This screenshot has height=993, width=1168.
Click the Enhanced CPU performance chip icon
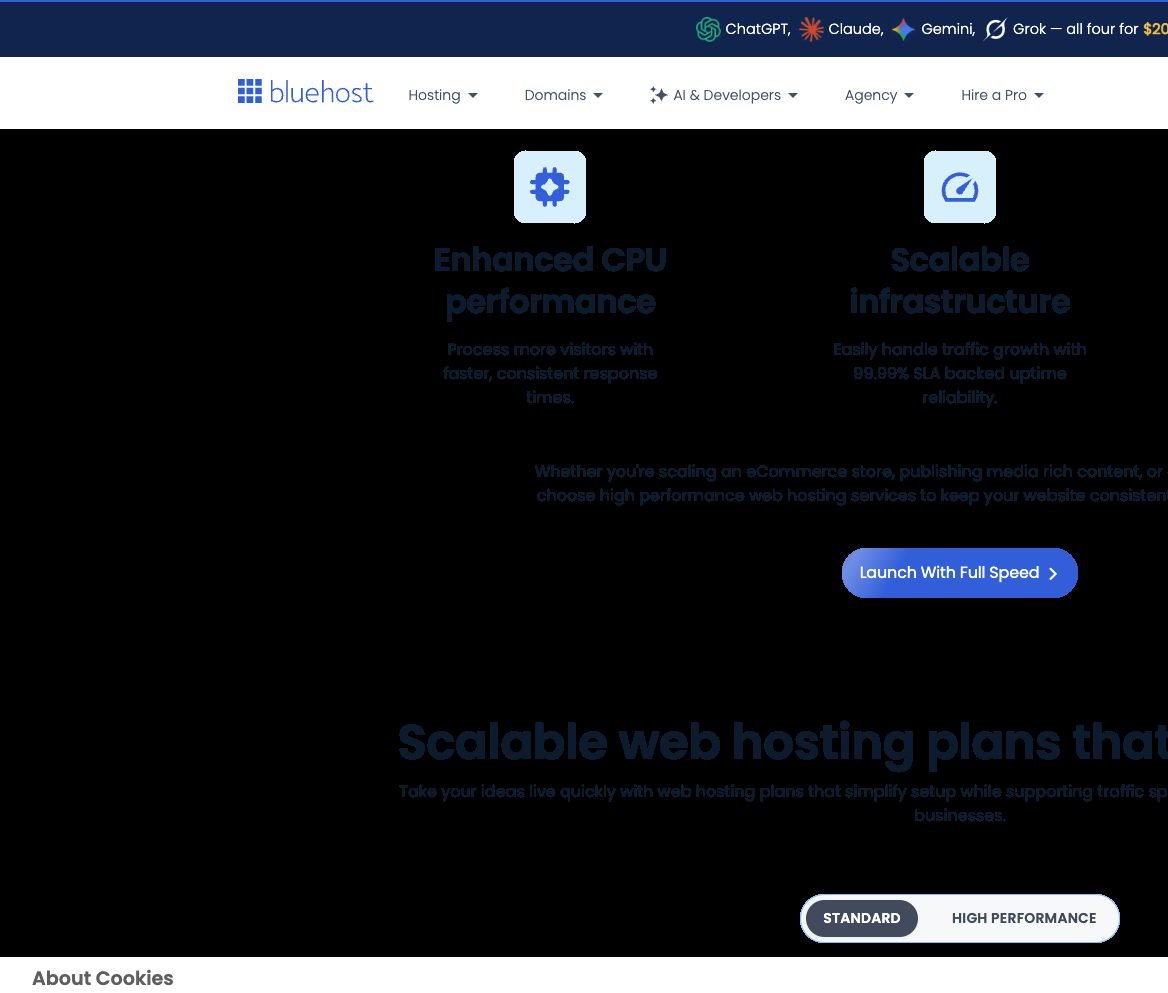coord(550,187)
